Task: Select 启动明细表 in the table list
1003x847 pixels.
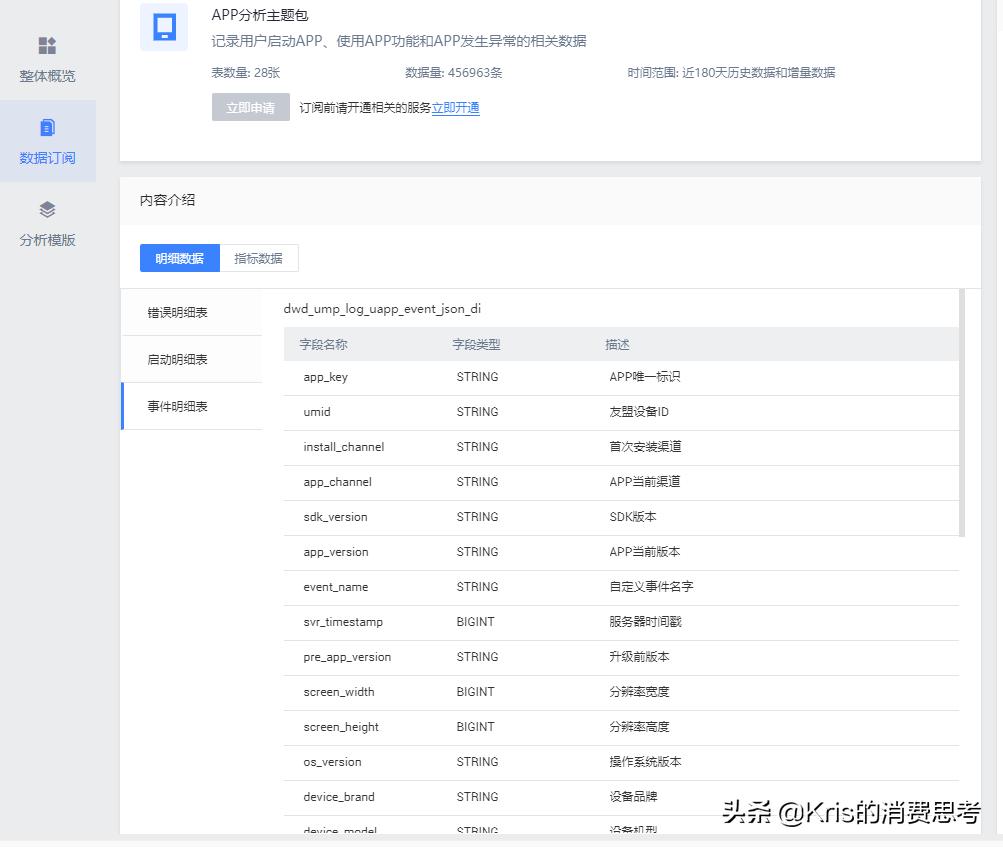Action: [x=177, y=359]
